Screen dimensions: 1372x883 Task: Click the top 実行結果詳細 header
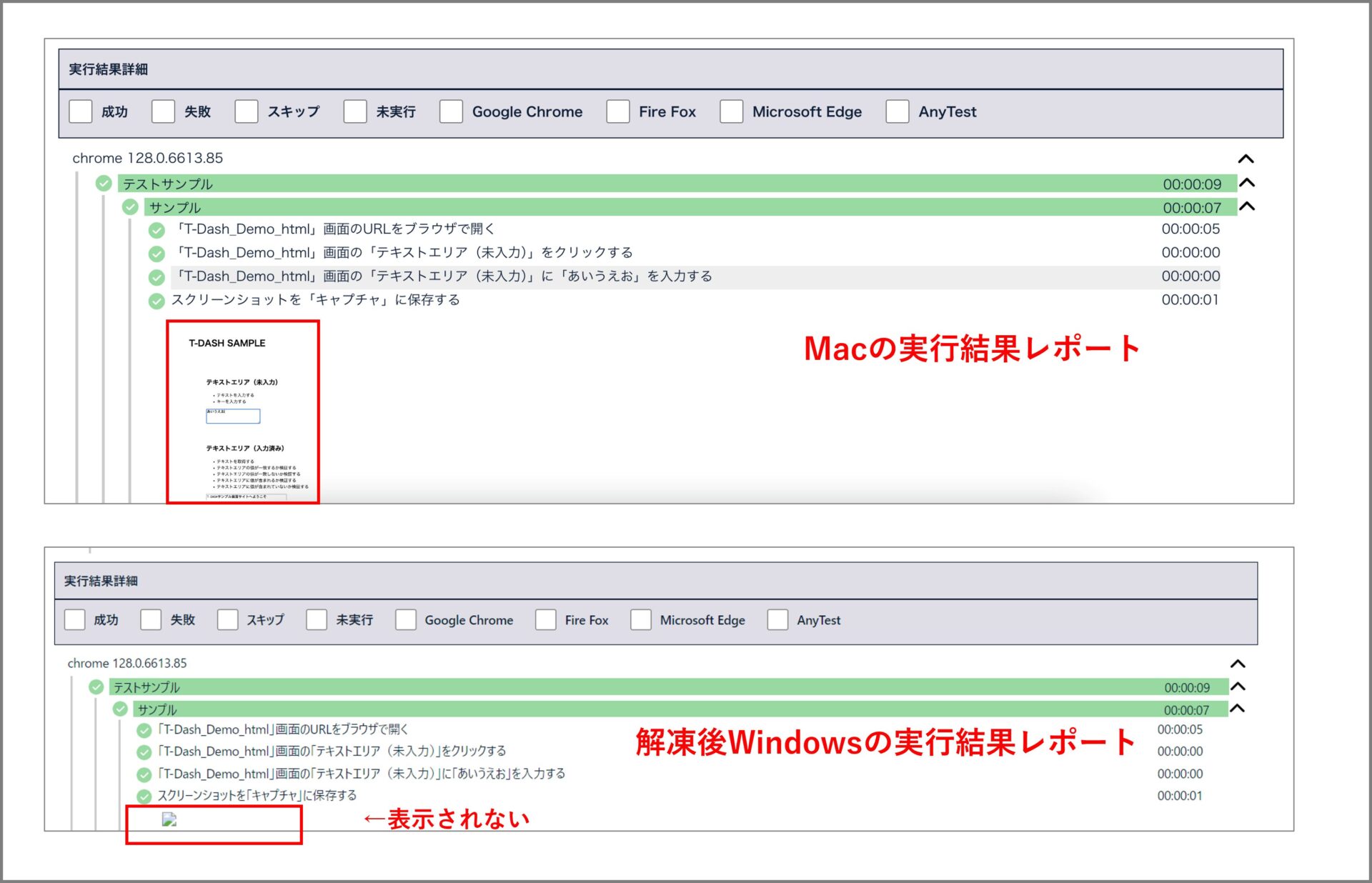(109, 69)
